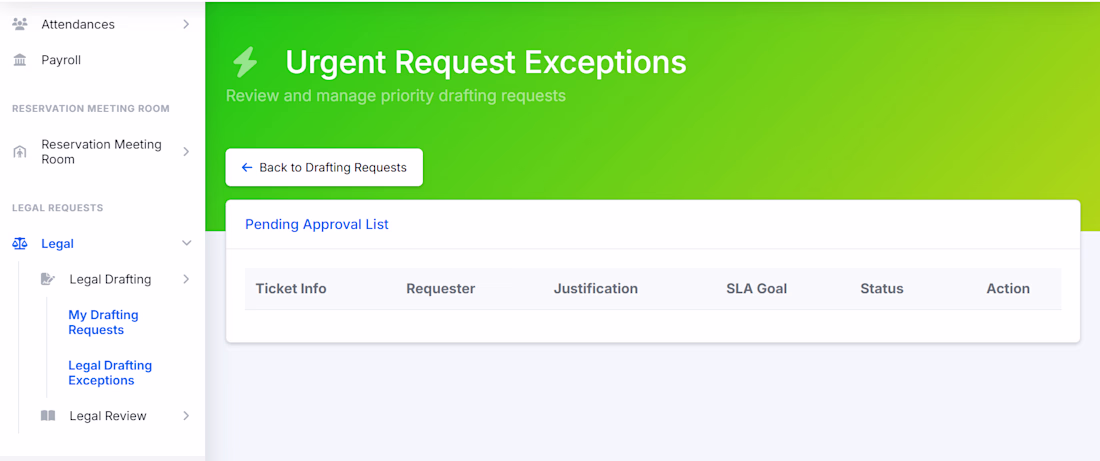
Task: Click the Attendances people icon
Action: (x=20, y=24)
